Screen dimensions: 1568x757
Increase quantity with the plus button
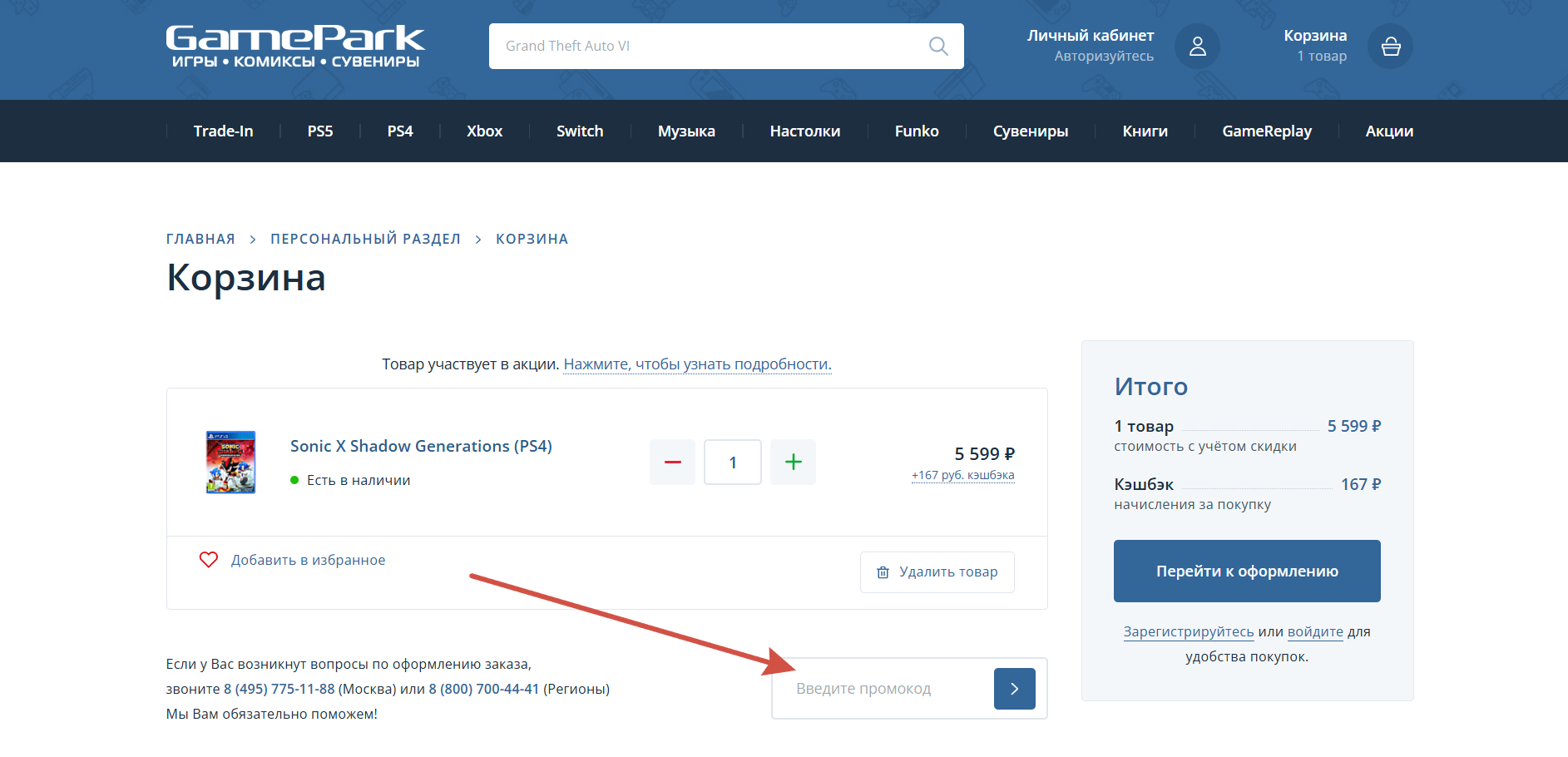(x=793, y=462)
